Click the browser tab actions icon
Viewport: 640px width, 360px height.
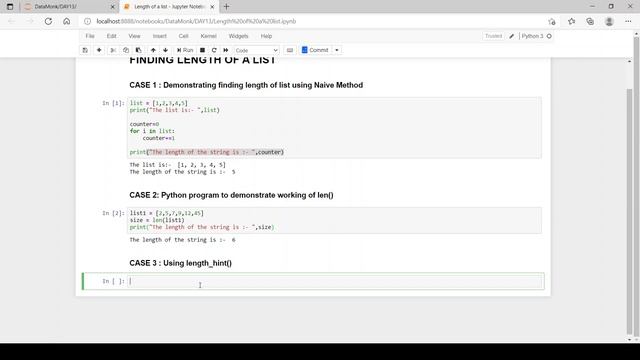[x=10, y=7]
